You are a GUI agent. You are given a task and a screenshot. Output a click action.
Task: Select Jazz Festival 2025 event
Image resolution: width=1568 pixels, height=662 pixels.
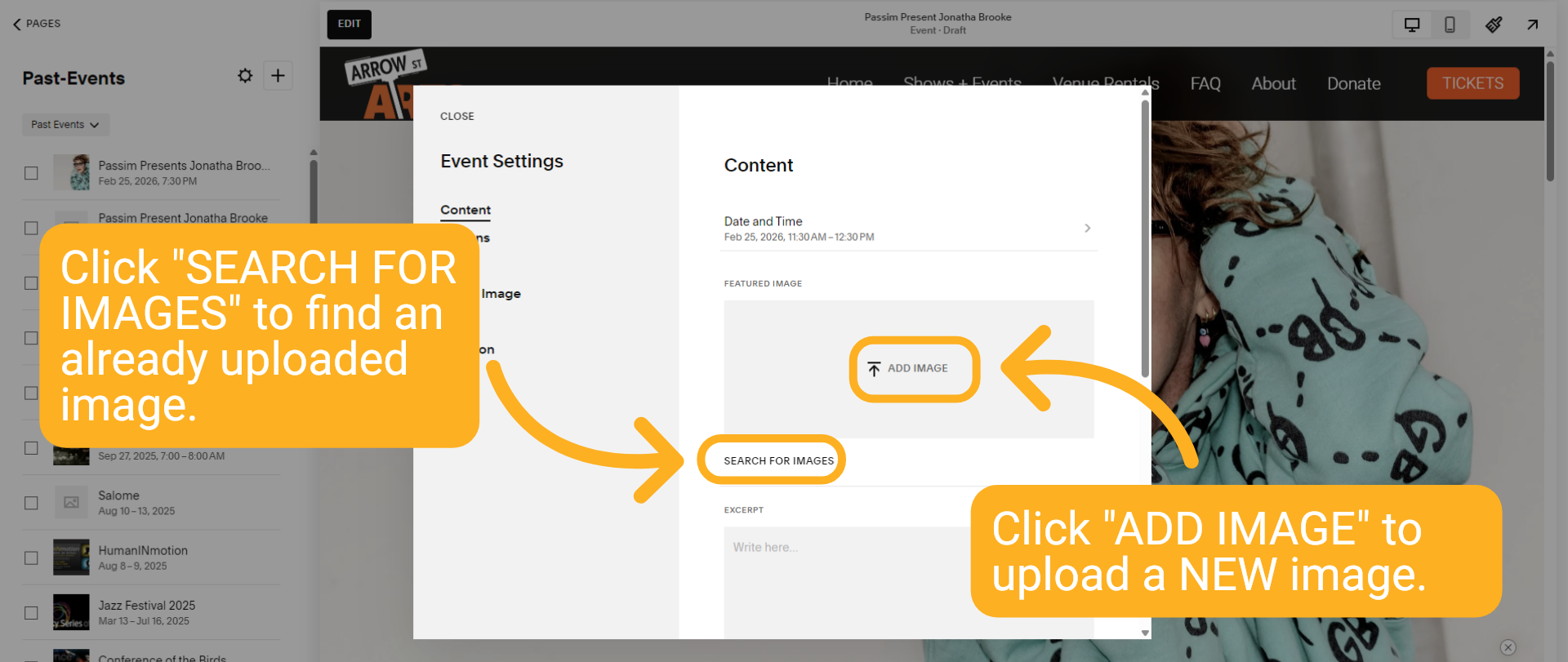click(x=153, y=612)
